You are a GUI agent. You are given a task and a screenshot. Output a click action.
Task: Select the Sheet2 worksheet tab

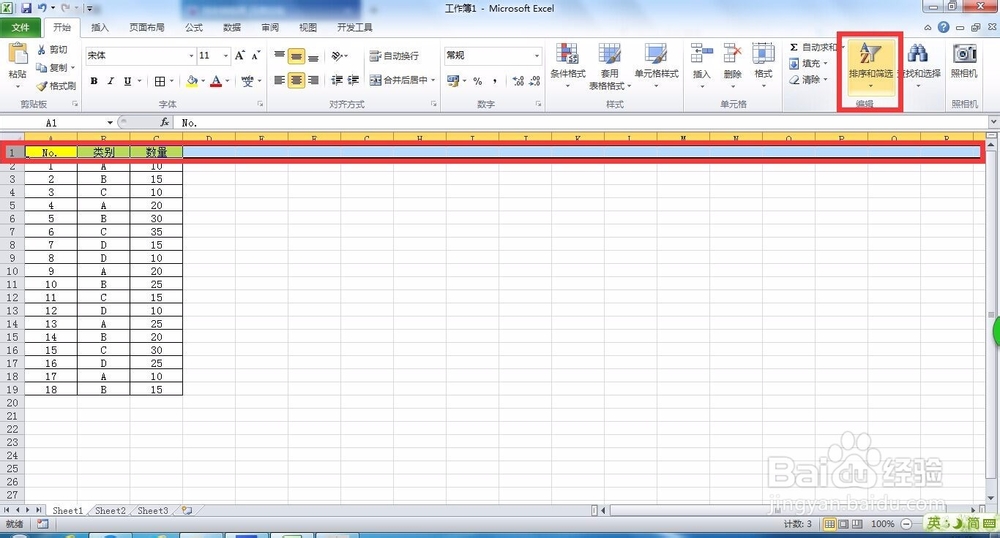coord(110,511)
